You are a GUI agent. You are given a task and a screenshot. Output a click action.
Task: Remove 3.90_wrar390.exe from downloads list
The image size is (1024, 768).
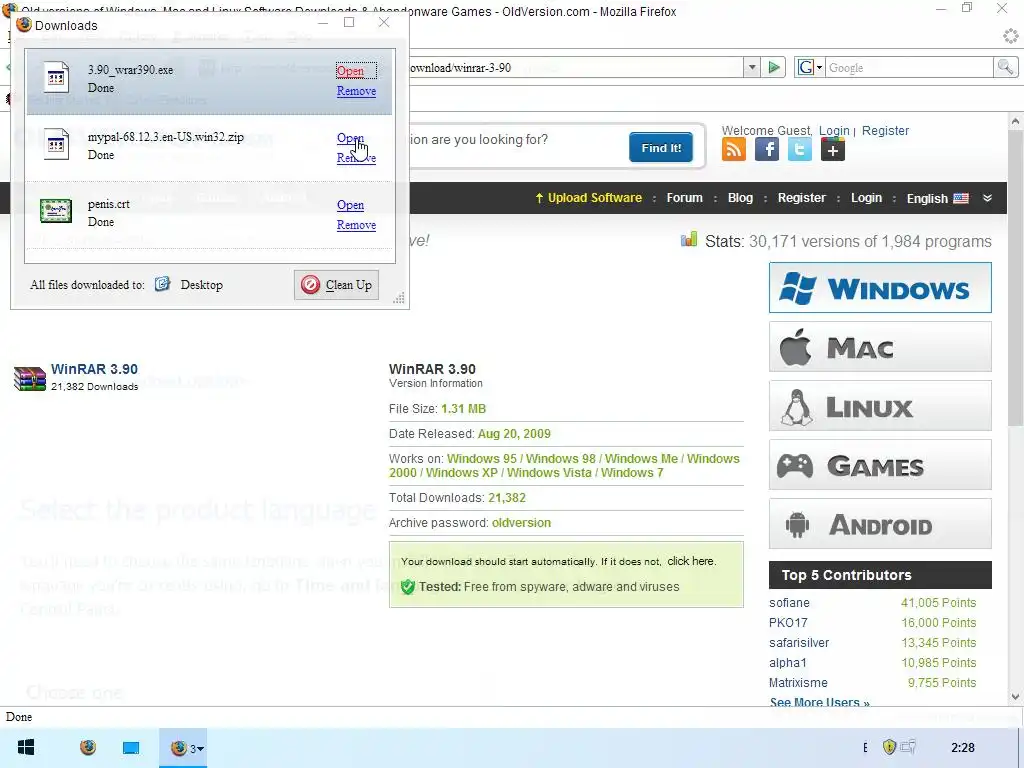click(x=356, y=91)
